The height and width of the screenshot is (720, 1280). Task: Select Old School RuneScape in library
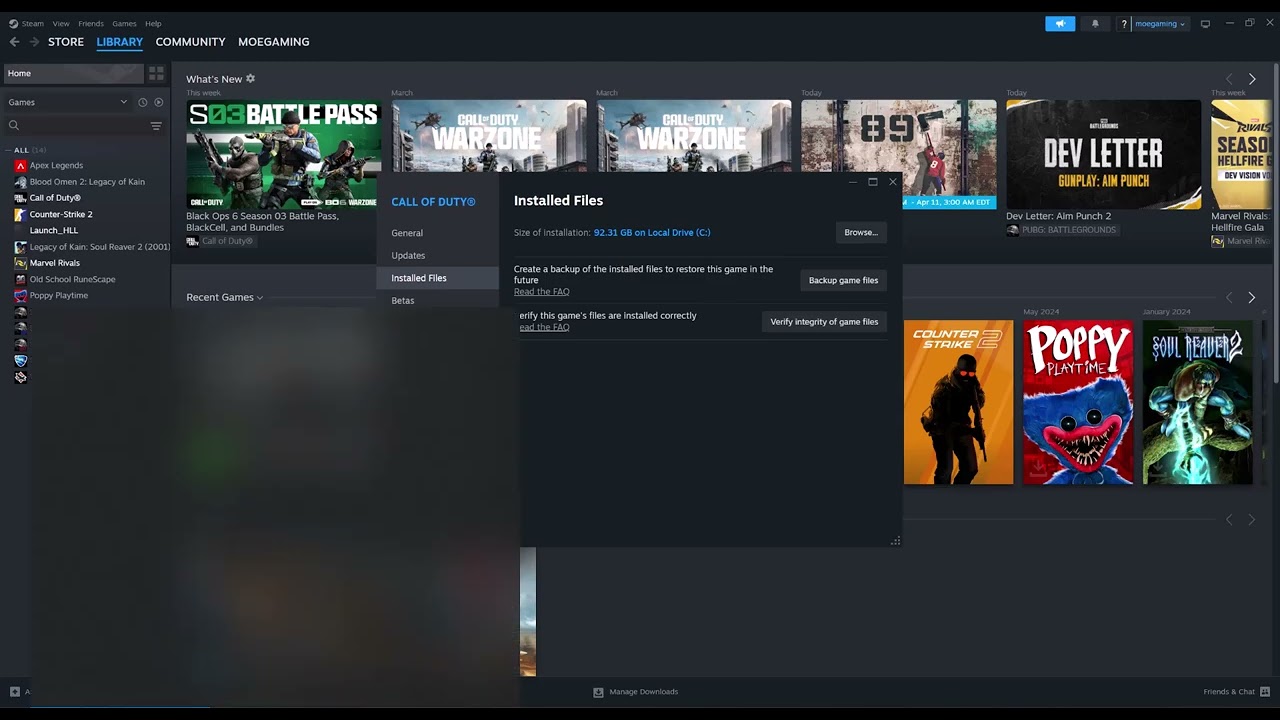[72, 279]
